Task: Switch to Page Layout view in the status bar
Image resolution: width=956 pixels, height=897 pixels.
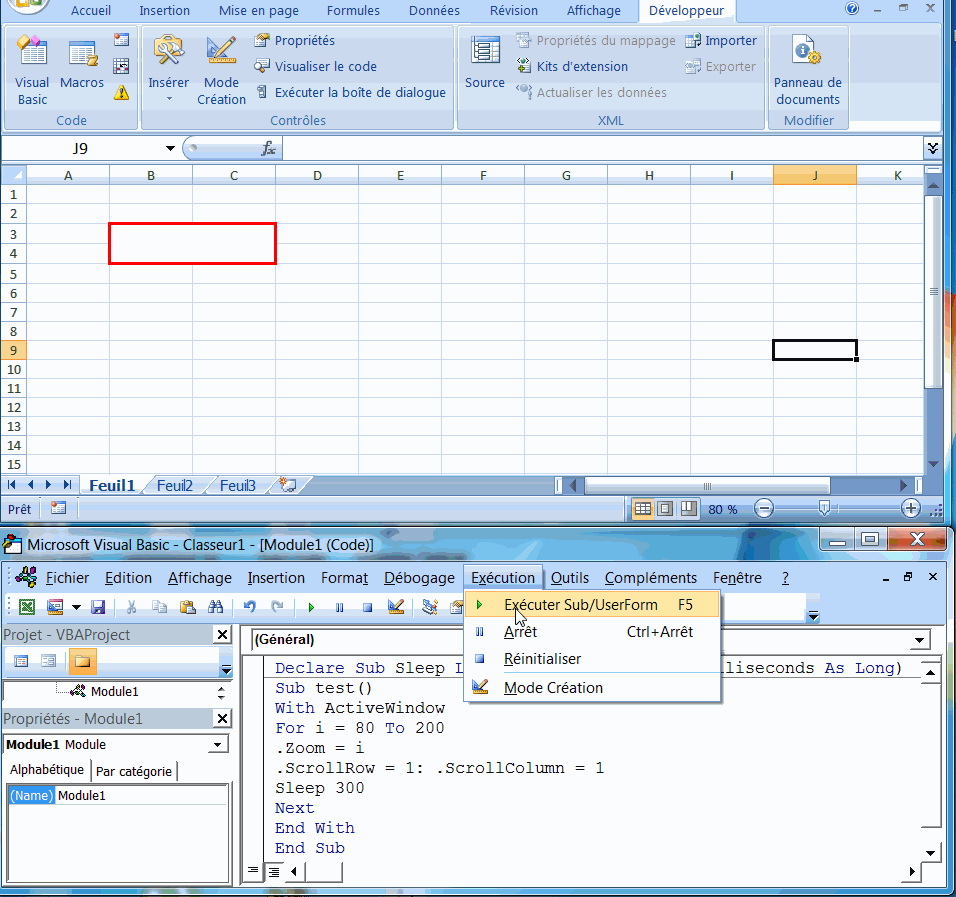Action: tap(665, 509)
